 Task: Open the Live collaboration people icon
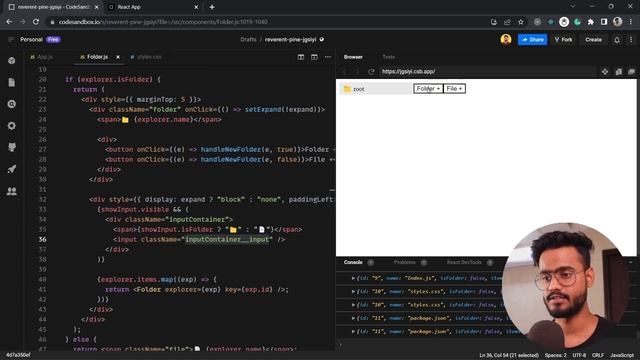click(x=12, y=191)
